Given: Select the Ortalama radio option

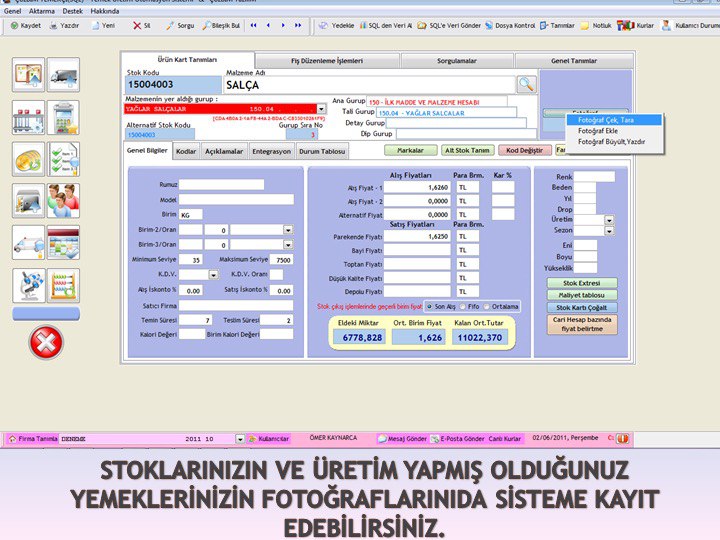Looking at the screenshot, I should (x=486, y=307).
